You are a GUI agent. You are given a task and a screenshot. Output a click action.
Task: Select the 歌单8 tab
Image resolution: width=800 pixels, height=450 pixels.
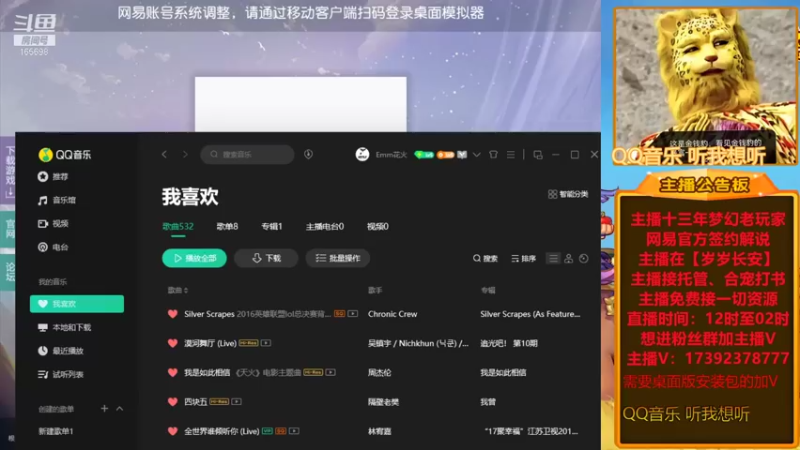point(227,227)
